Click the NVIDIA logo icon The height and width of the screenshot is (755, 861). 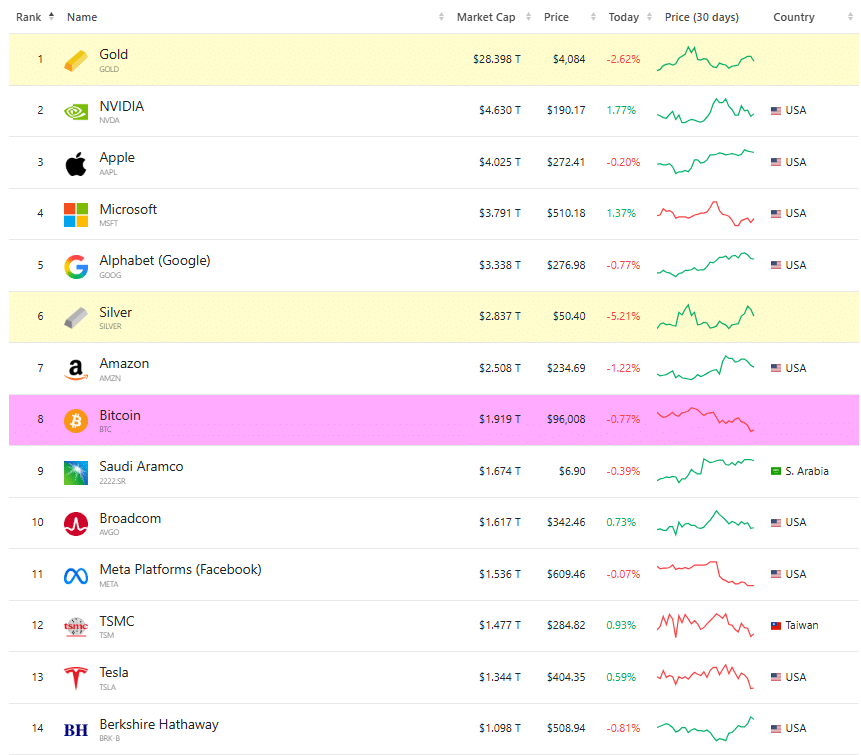(x=76, y=111)
